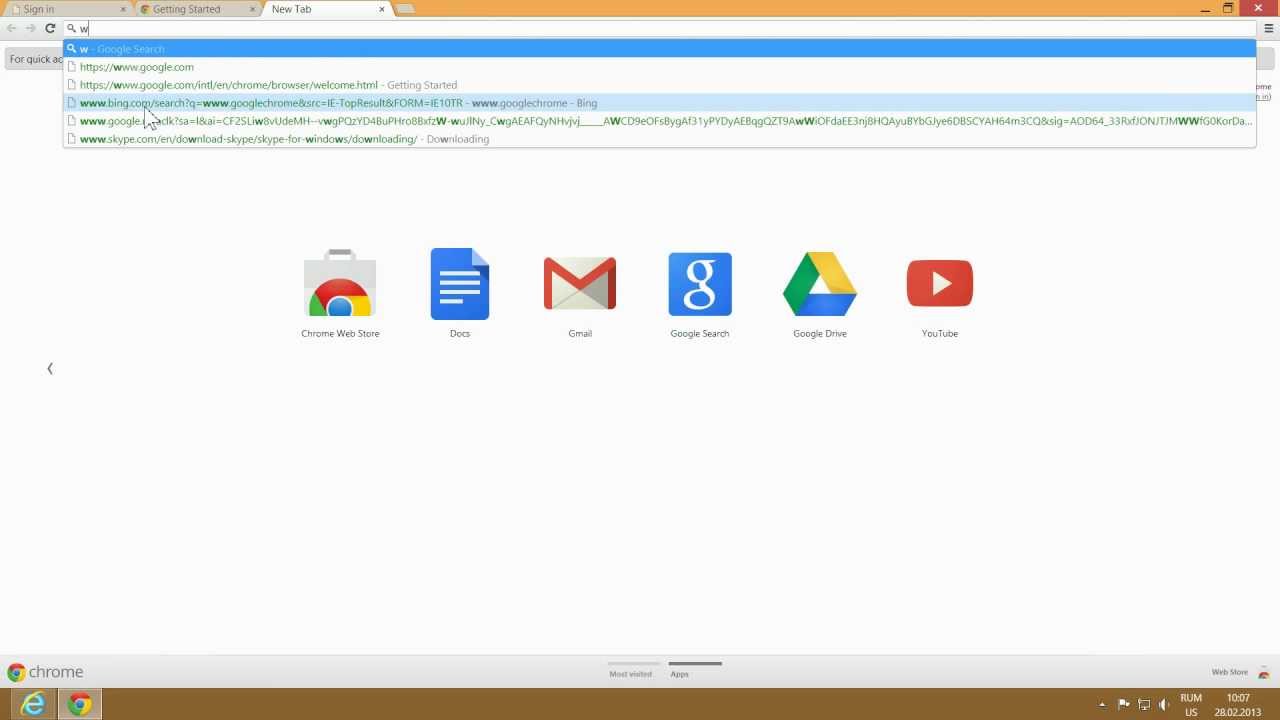The width and height of the screenshot is (1280, 720).
Task: Close the Getting Started tab
Action: (252, 9)
